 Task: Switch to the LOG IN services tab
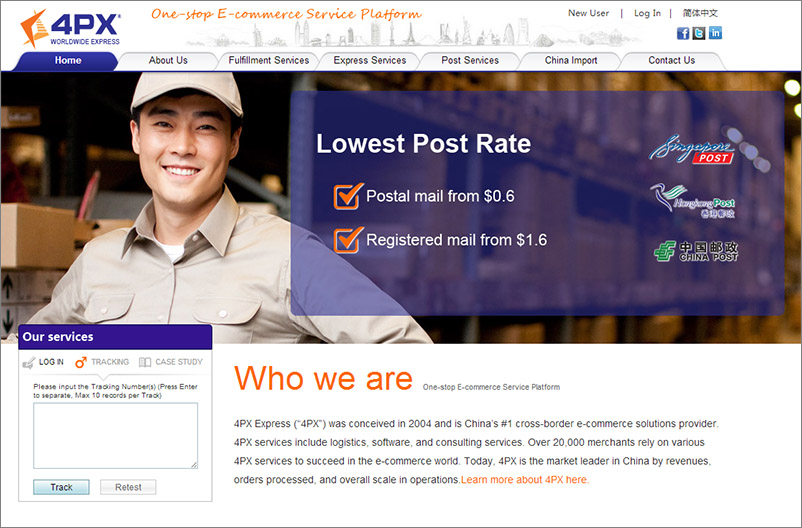tap(44, 362)
